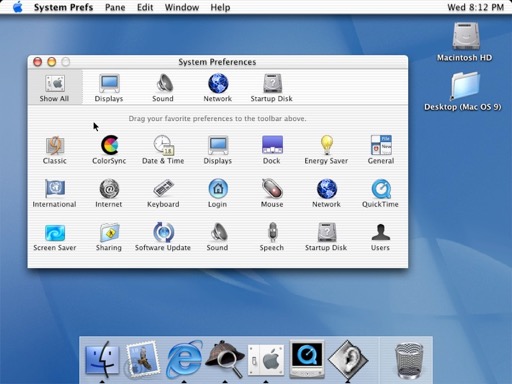Click the menu bar clock
Image resolution: width=512 pixels, height=384 pixels.
click(475, 7)
